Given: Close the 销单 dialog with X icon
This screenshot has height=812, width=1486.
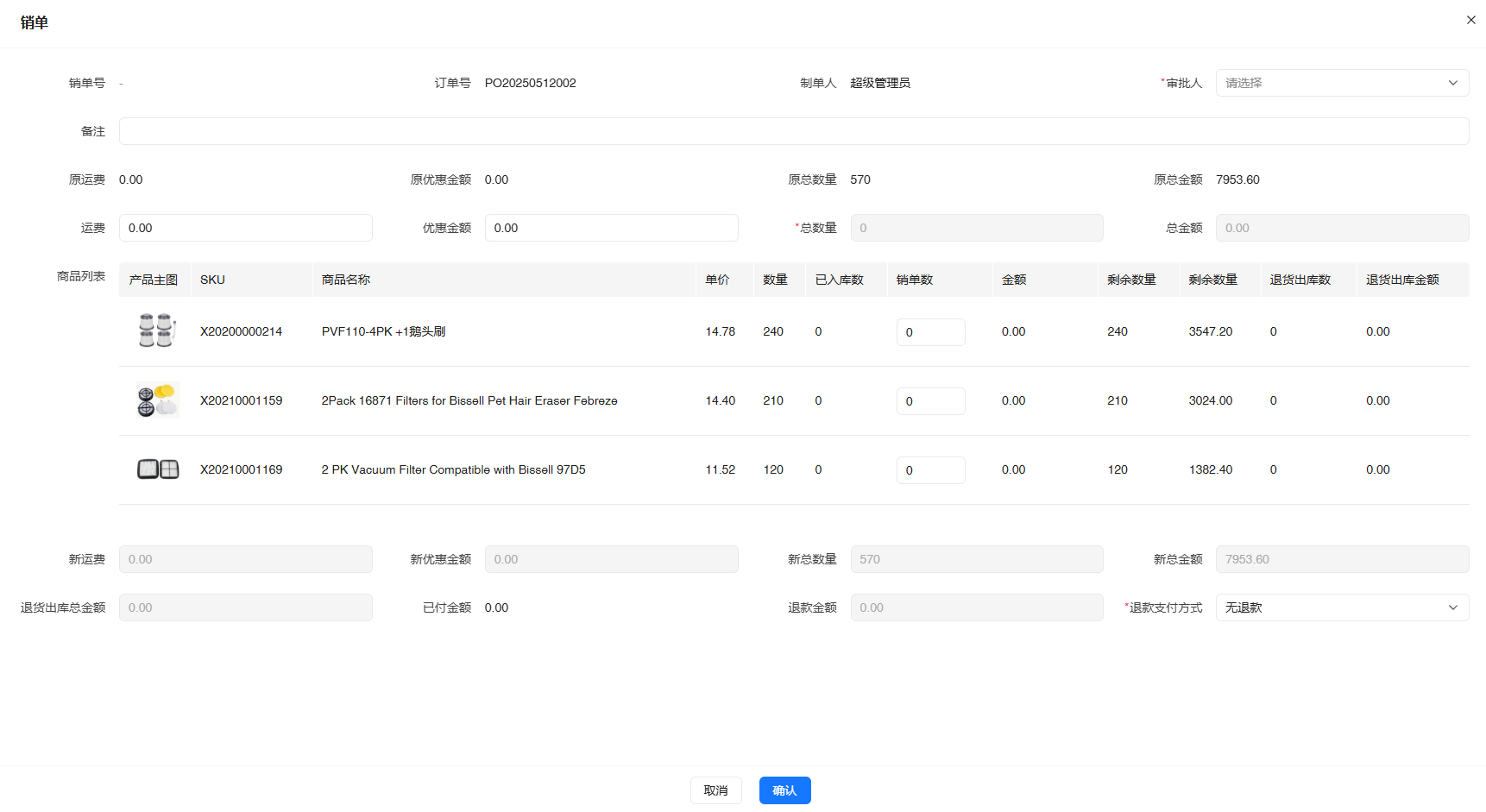Looking at the screenshot, I should click(x=1470, y=20).
